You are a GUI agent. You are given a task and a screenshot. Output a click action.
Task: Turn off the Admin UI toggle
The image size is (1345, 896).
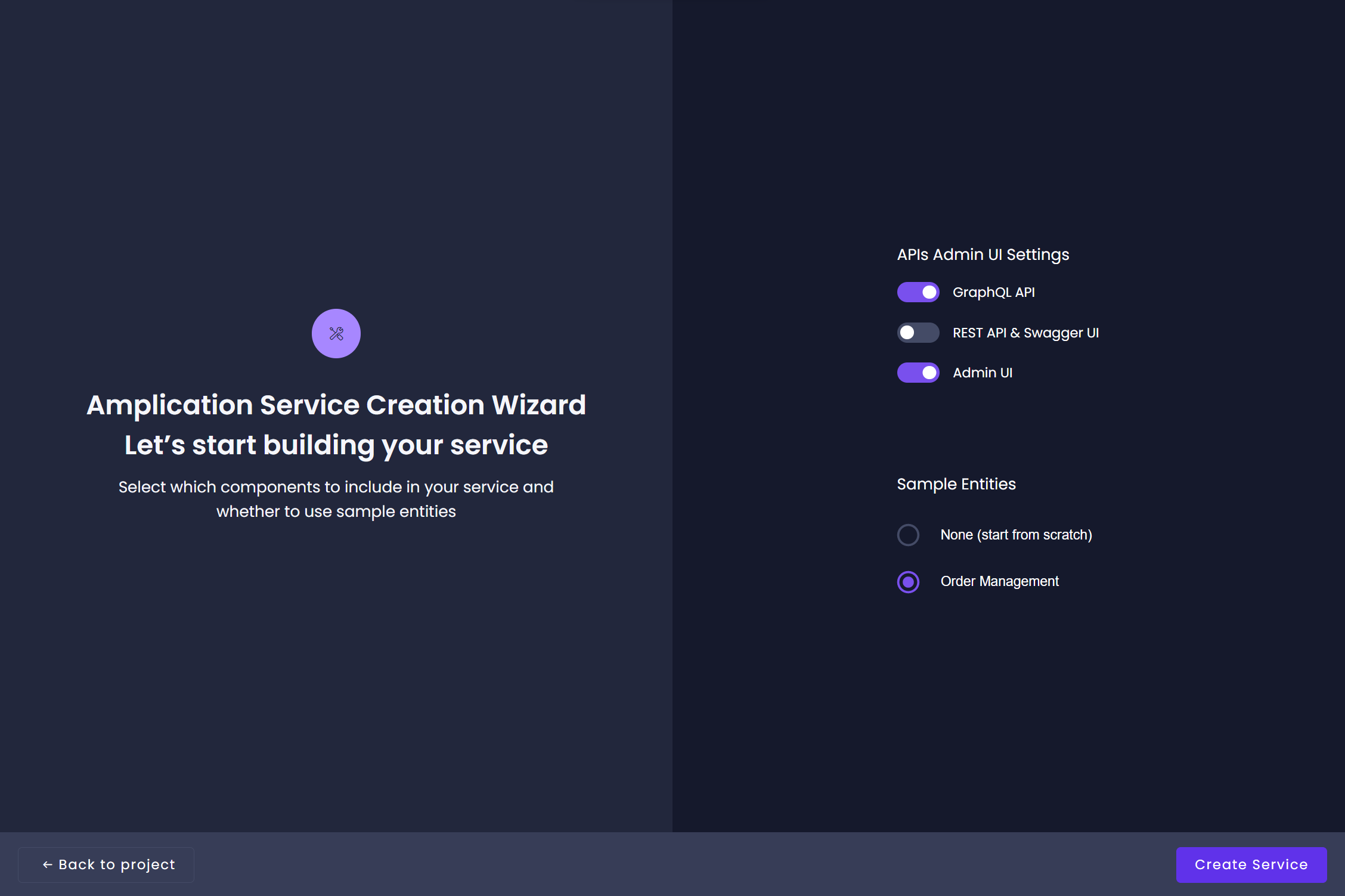pos(918,373)
